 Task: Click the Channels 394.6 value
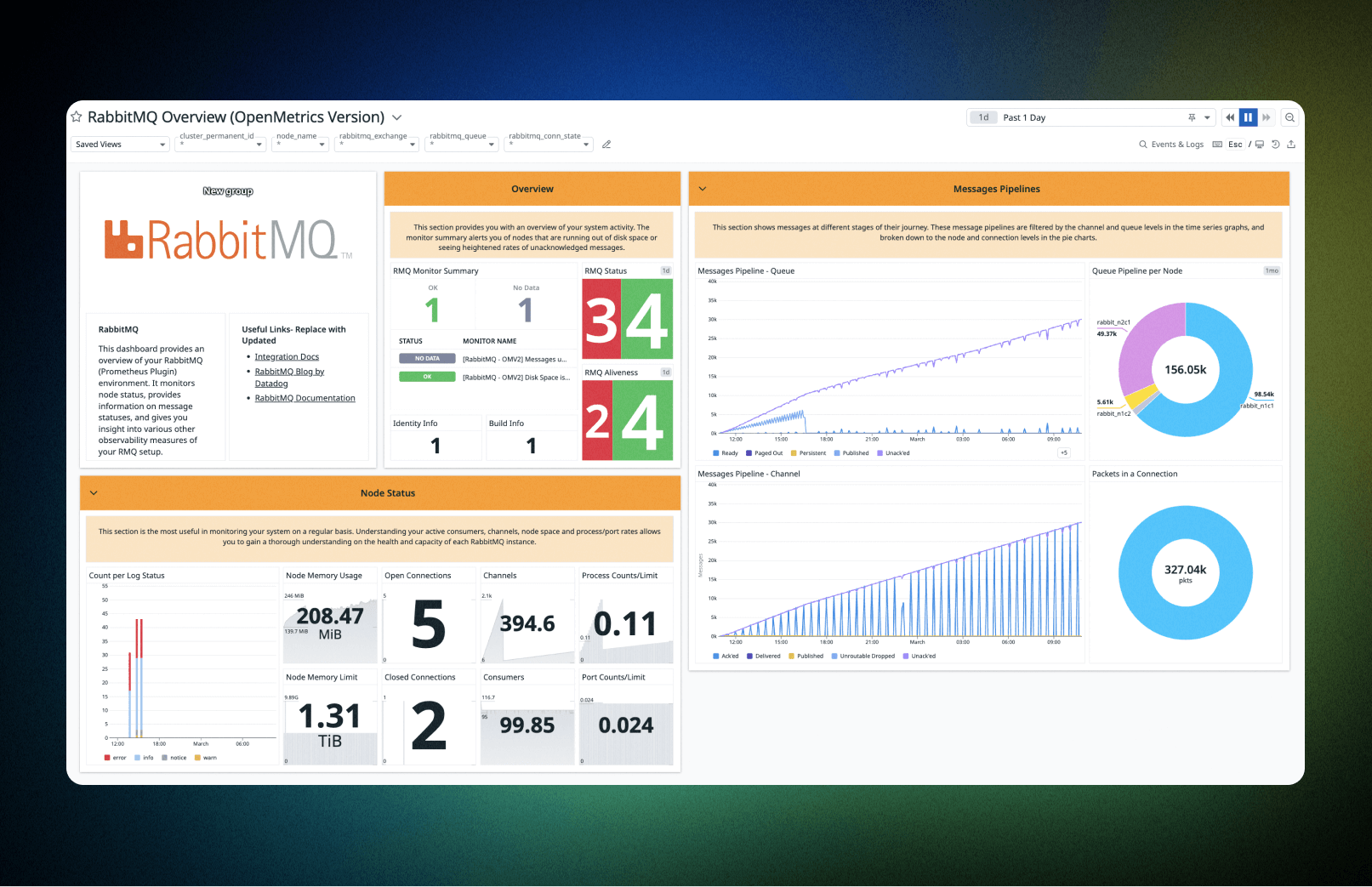[x=527, y=624]
